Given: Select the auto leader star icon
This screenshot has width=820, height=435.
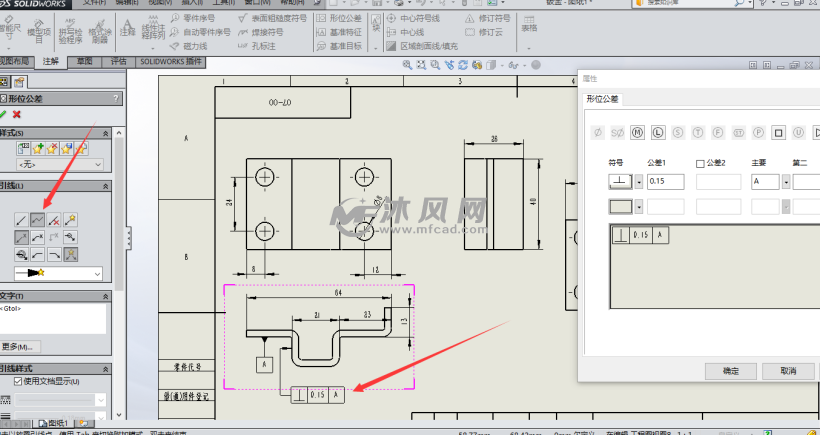Looking at the screenshot, I should (x=70, y=220).
